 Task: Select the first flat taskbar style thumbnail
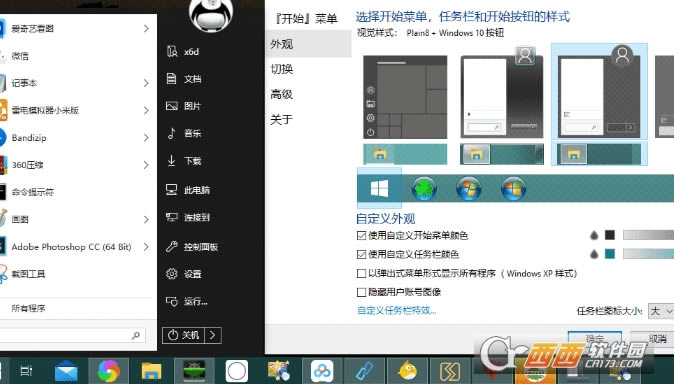[405, 154]
